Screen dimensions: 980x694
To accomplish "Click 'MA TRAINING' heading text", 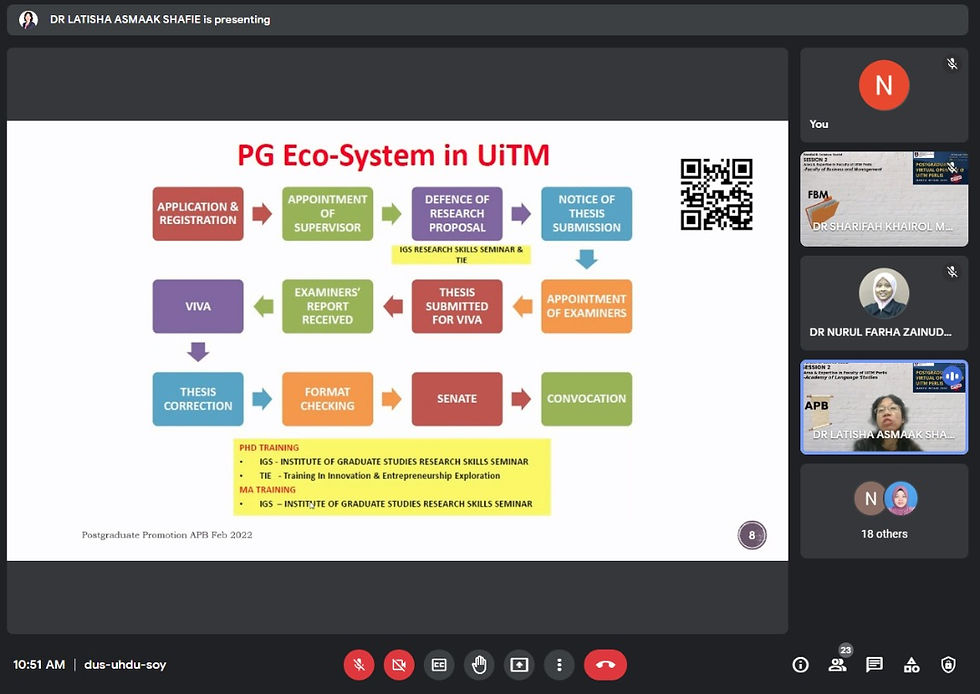I will click(268, 490).
